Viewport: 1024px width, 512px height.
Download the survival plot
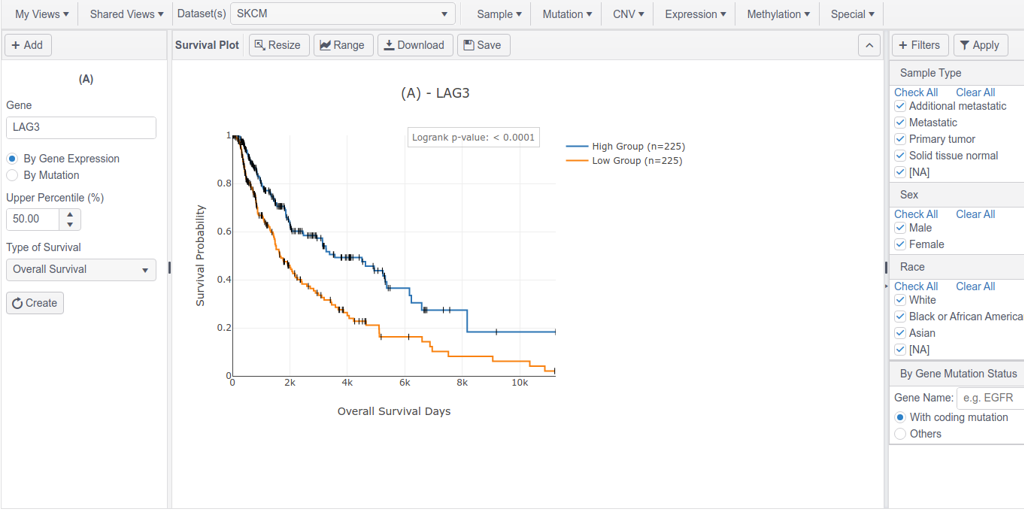coord(414,45)
